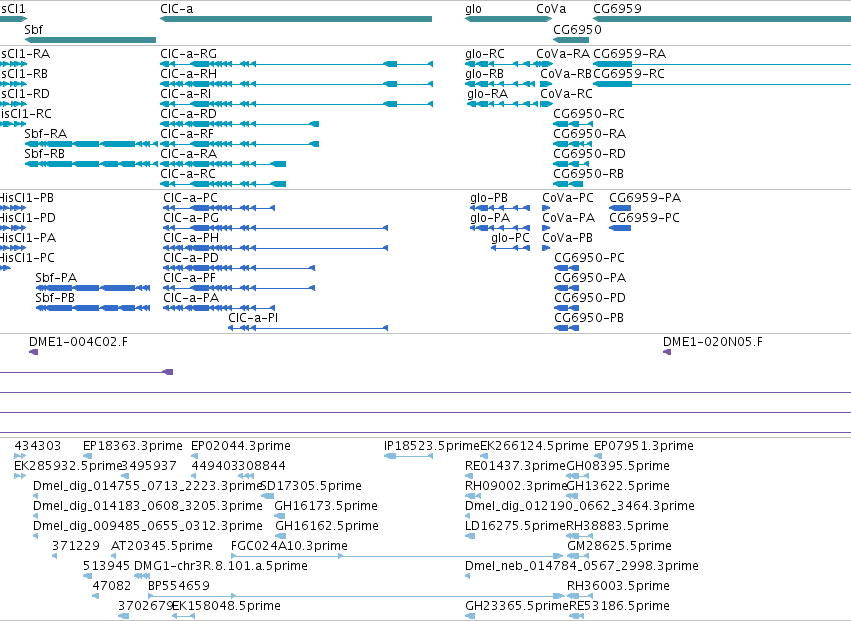
Task: Open EST Dmel_dig_012190_0662_3464.3prime
Action: pos(467,516)
